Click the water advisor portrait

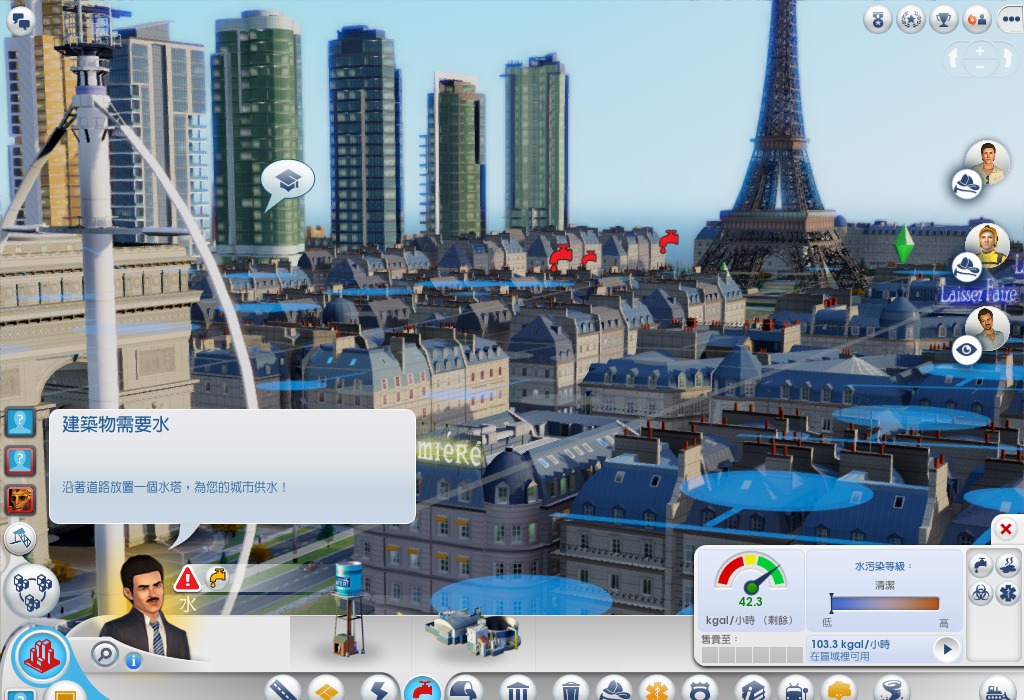coord(145,607)
